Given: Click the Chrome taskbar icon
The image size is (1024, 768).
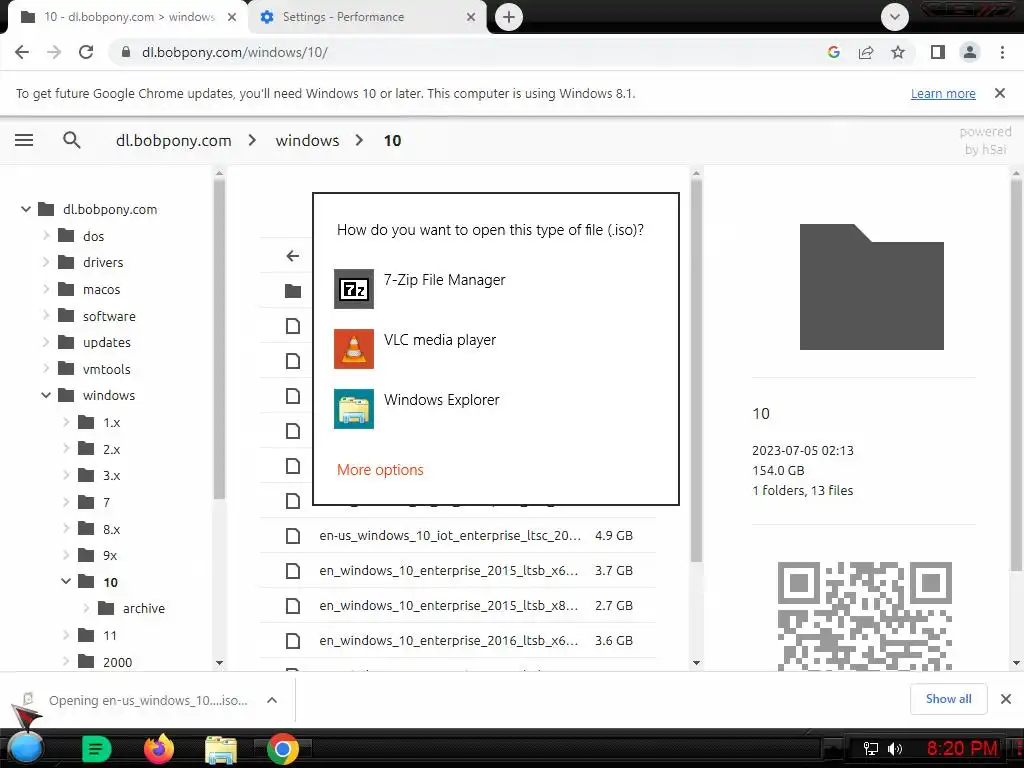Looking at the screenshot, I should click(x=282, y=749).
